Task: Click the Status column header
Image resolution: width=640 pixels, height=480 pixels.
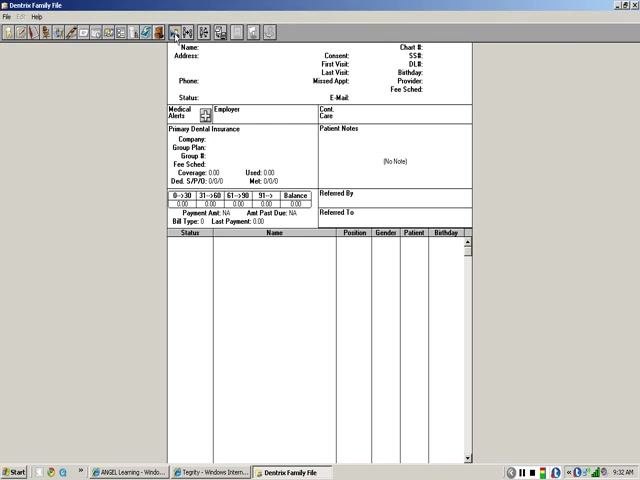Action: click(190, 233)
